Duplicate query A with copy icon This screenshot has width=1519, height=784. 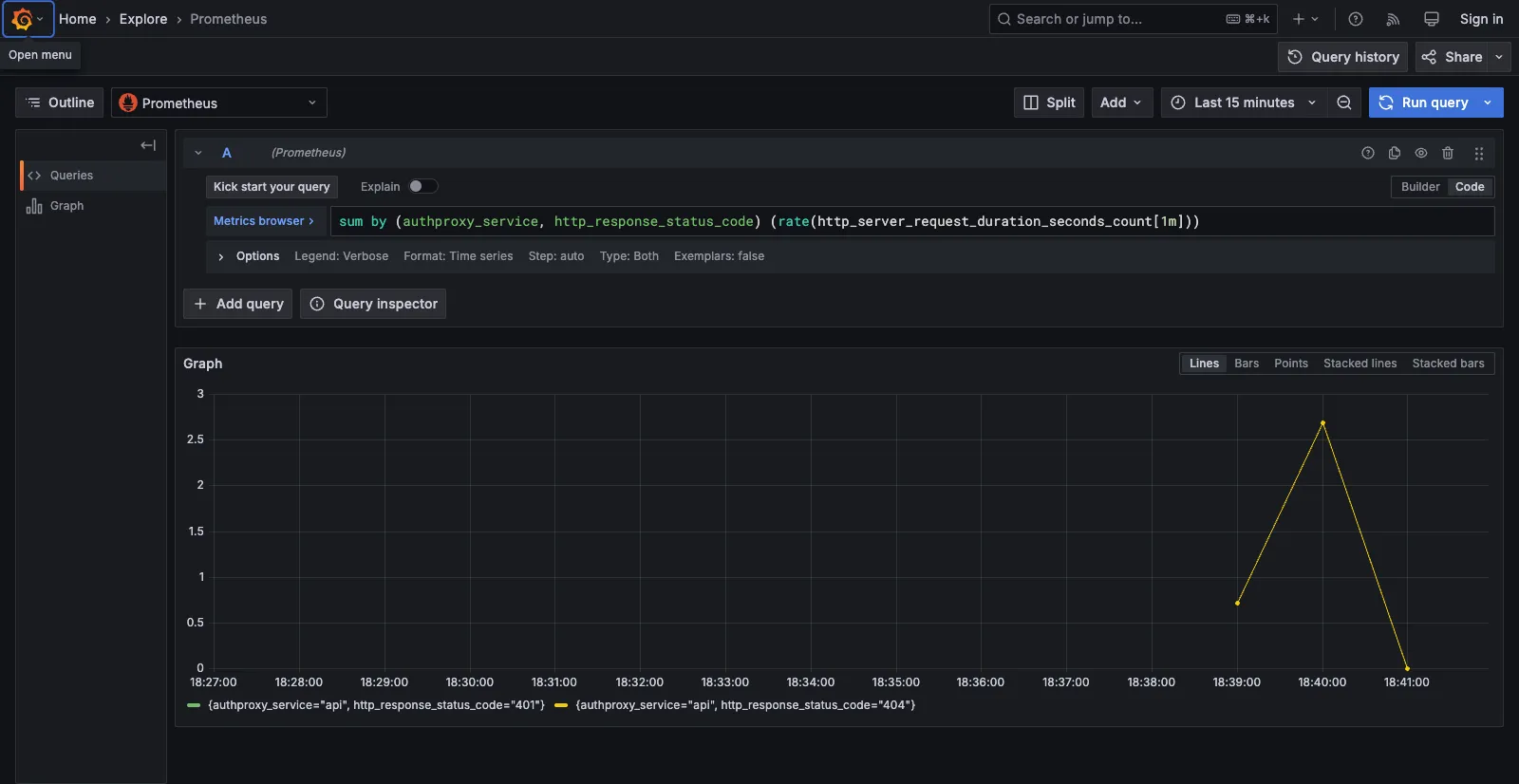[x=1395, y=153]
